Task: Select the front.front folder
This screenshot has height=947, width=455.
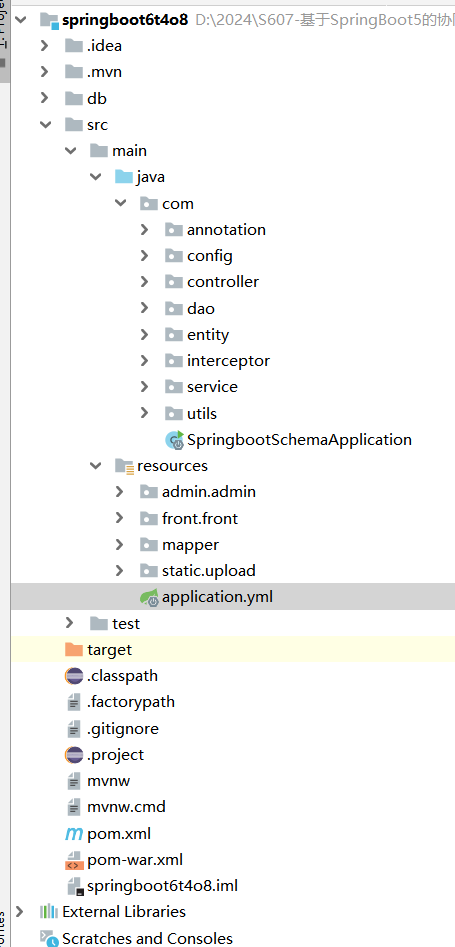Action: tap(200, 518)
